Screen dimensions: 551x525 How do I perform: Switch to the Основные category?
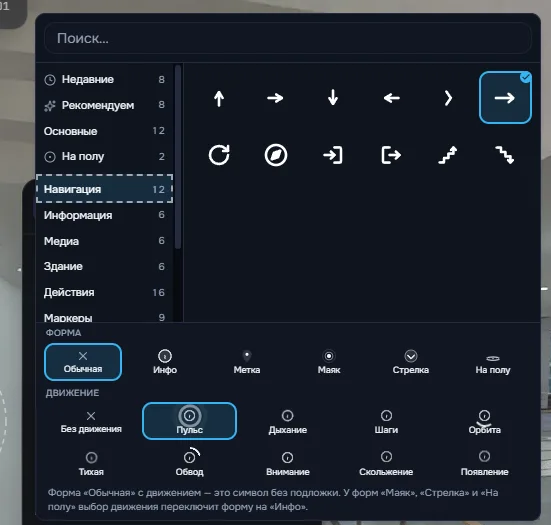point(104,131)
